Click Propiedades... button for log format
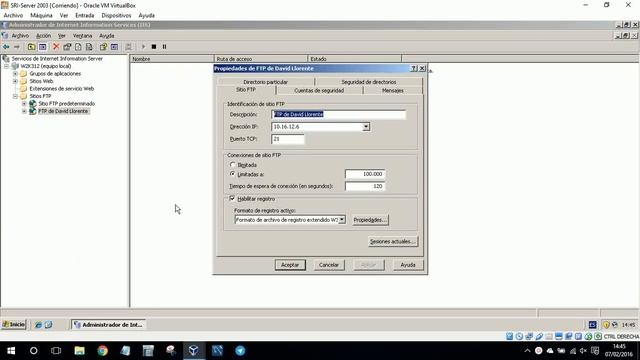This screenshot has width=640, height=360. 370,220
